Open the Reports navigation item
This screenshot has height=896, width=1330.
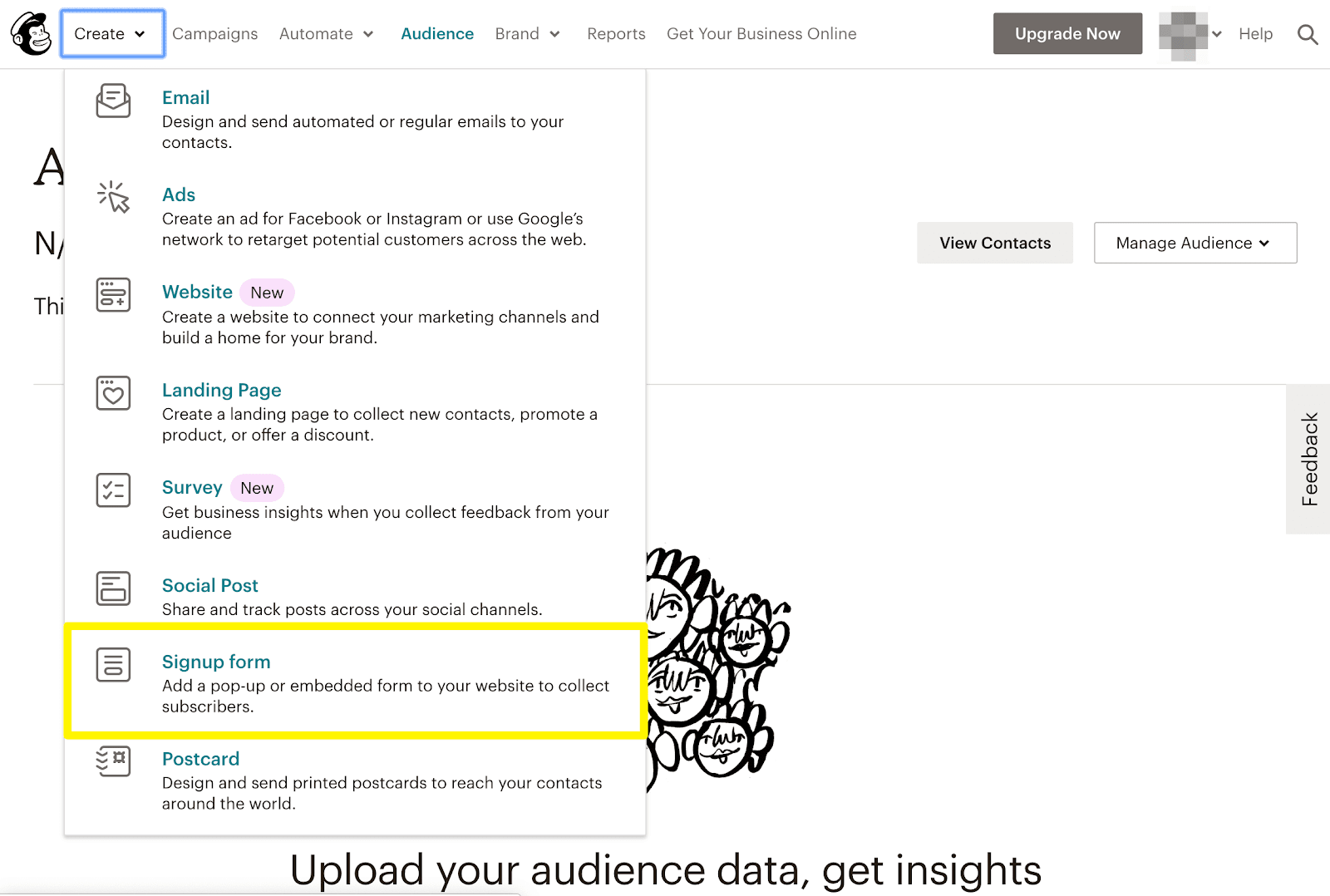pyautogui.click(x=616, y=34)
